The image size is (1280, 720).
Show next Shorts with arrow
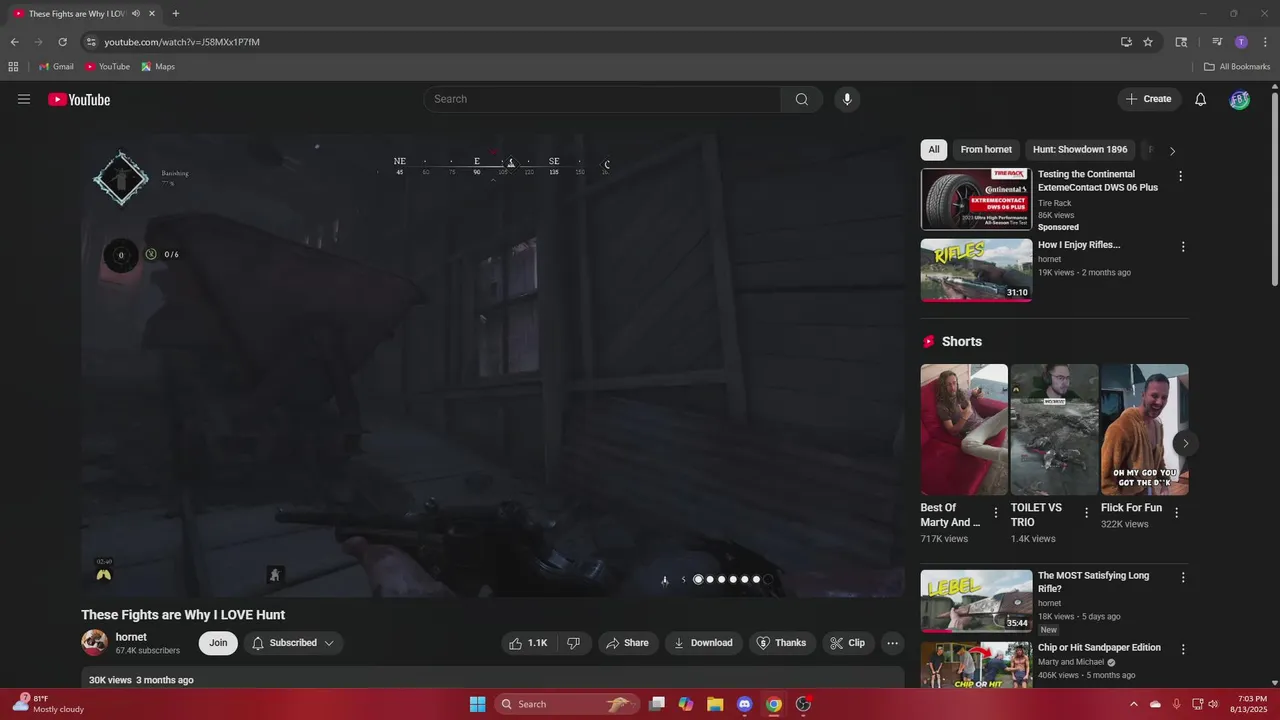click(1185, 443)
